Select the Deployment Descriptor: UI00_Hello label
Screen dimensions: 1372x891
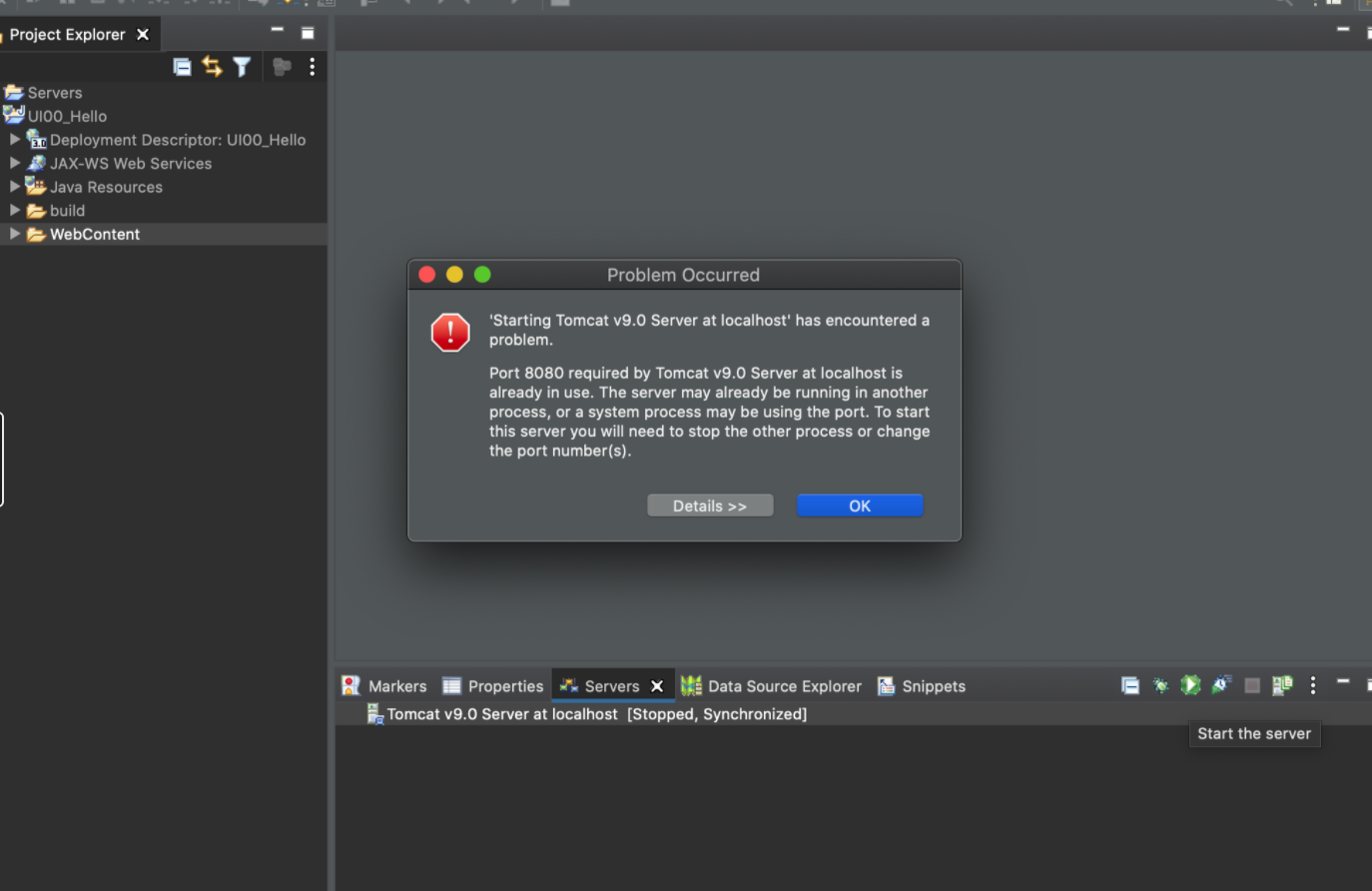pyautogui.click(x=178, y=140)
